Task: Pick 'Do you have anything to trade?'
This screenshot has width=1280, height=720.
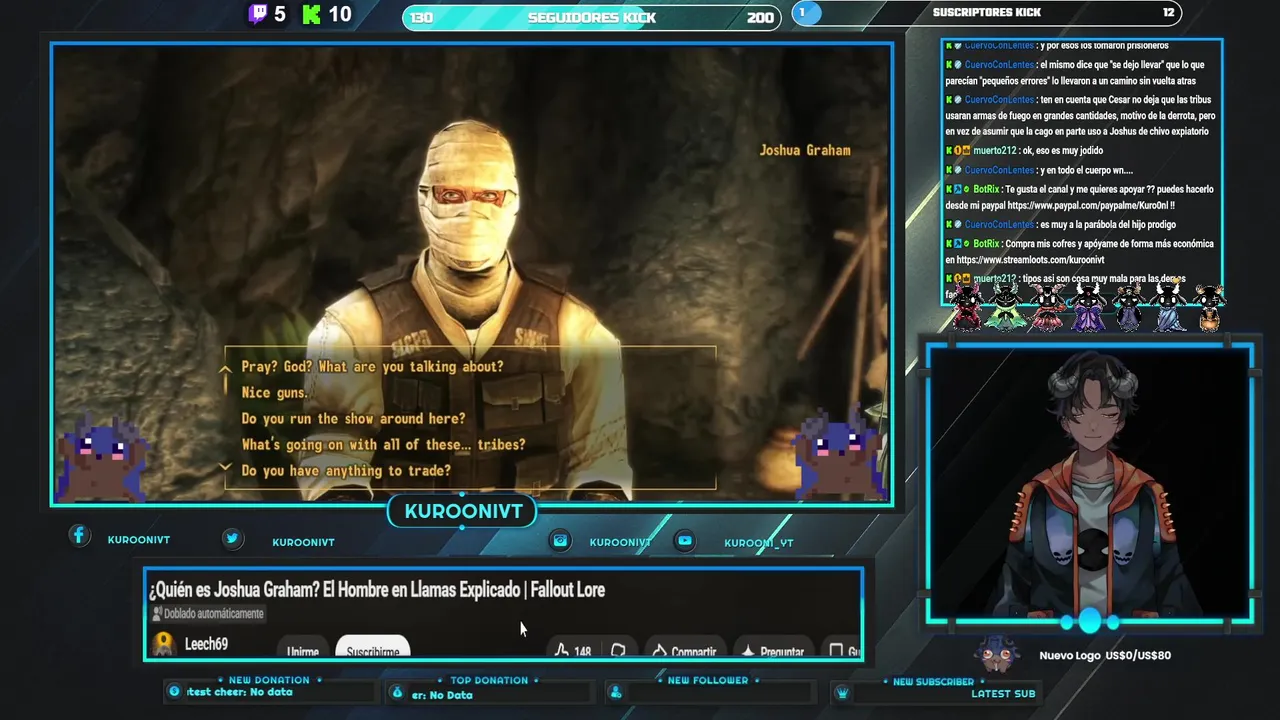Action: [x=346, y=471]
